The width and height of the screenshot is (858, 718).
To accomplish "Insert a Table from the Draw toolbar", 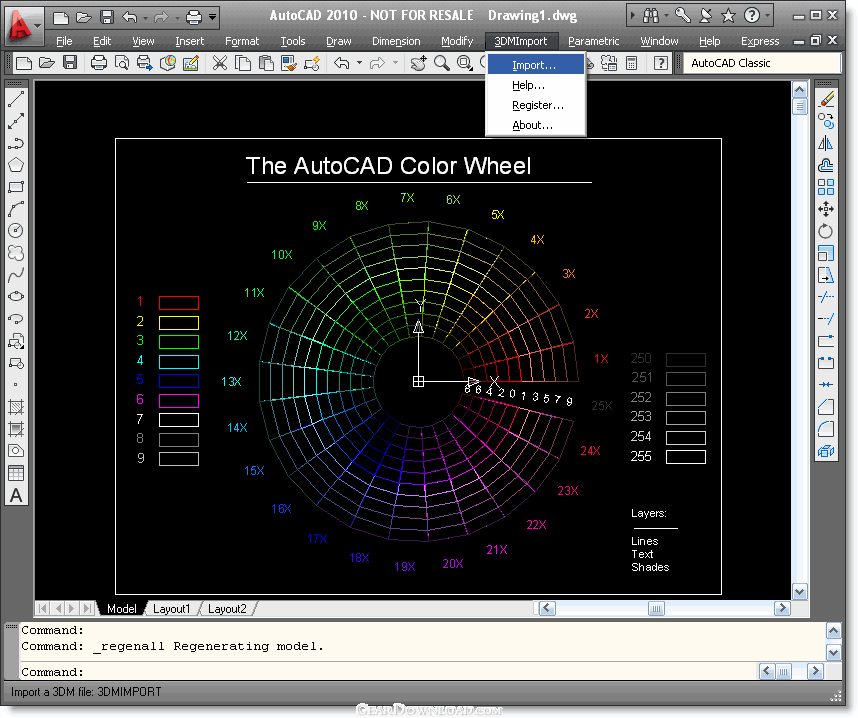I will [16, 473].
